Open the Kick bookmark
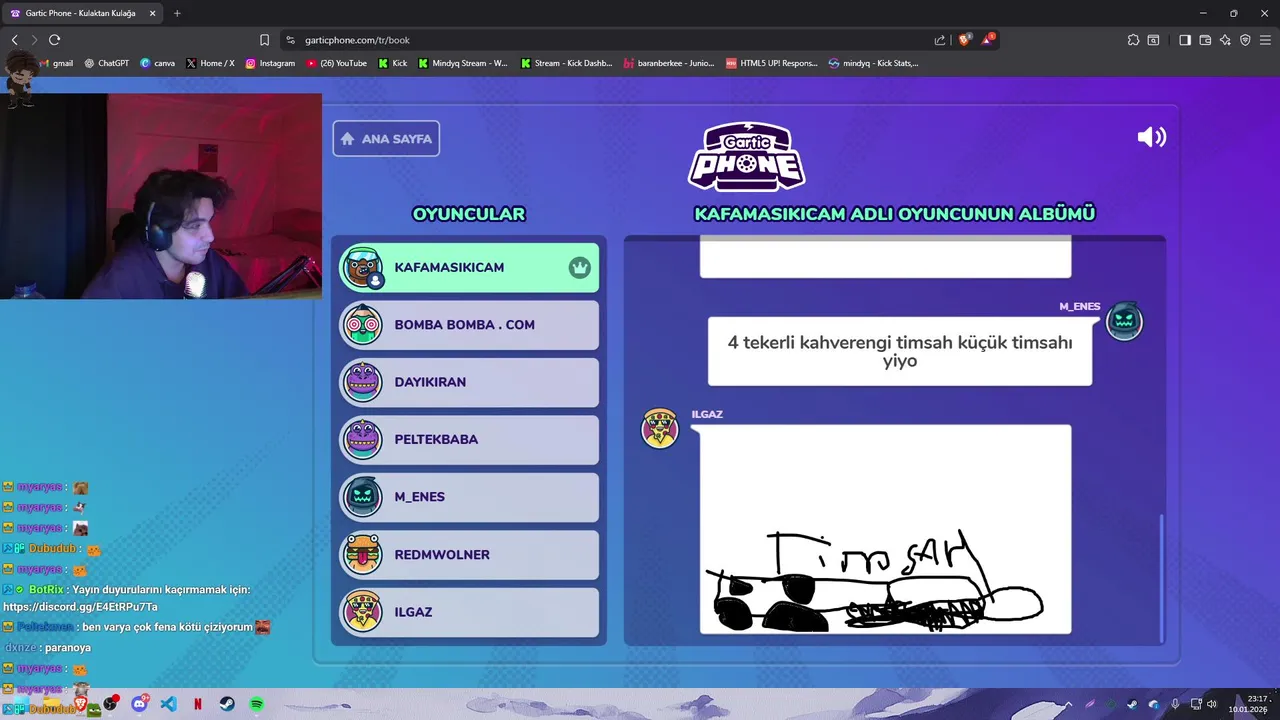This screenshot has width=1280, height=720. [x=393, y=63]
